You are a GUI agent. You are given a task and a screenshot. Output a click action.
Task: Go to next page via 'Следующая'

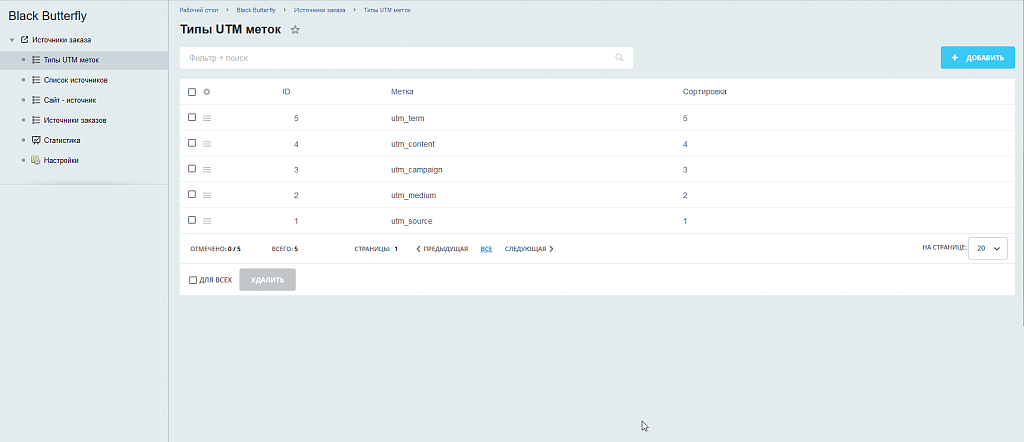pos(528,249)
